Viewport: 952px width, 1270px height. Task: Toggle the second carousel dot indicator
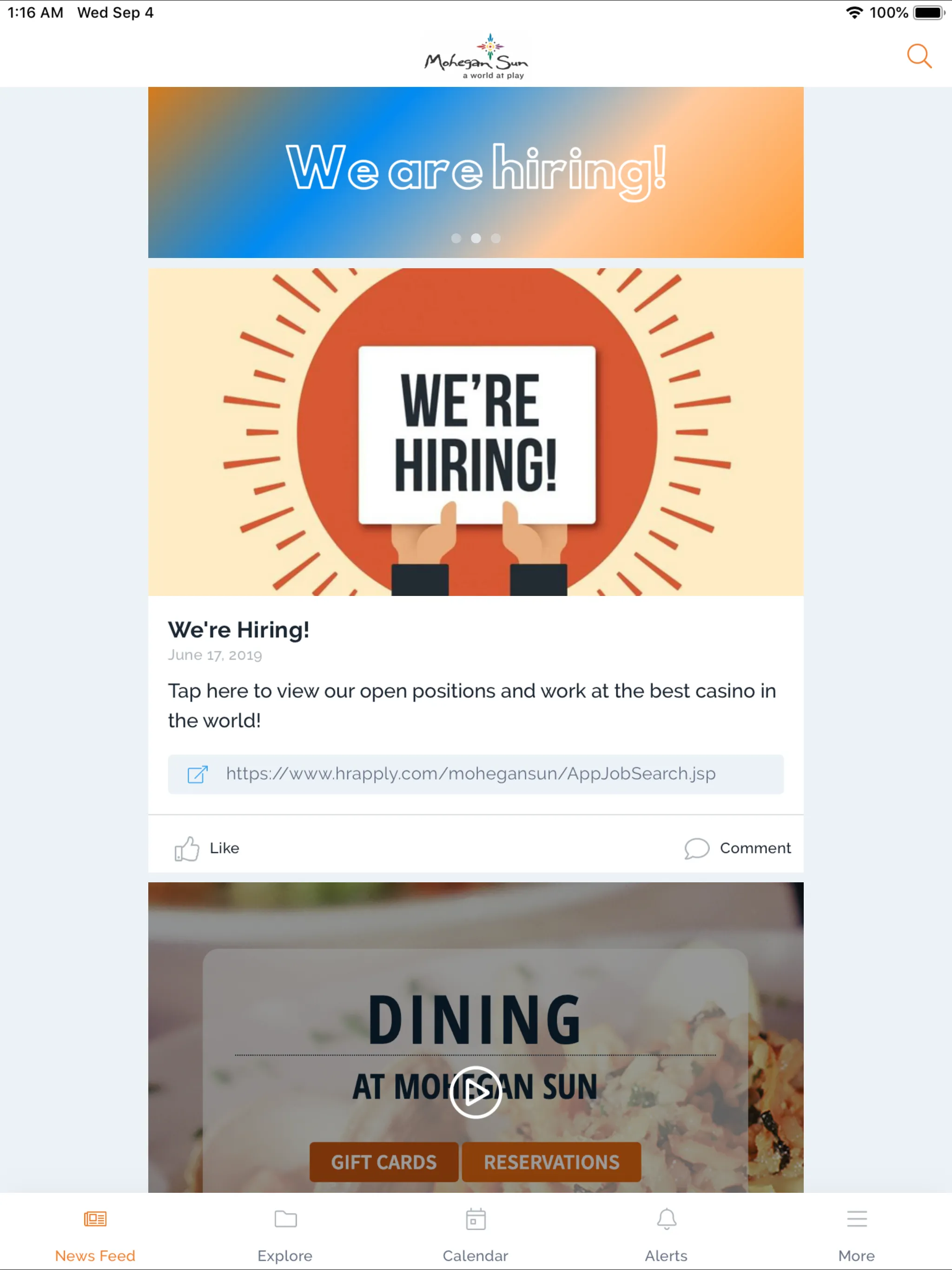pyautogui.click(x=475, y=238)
